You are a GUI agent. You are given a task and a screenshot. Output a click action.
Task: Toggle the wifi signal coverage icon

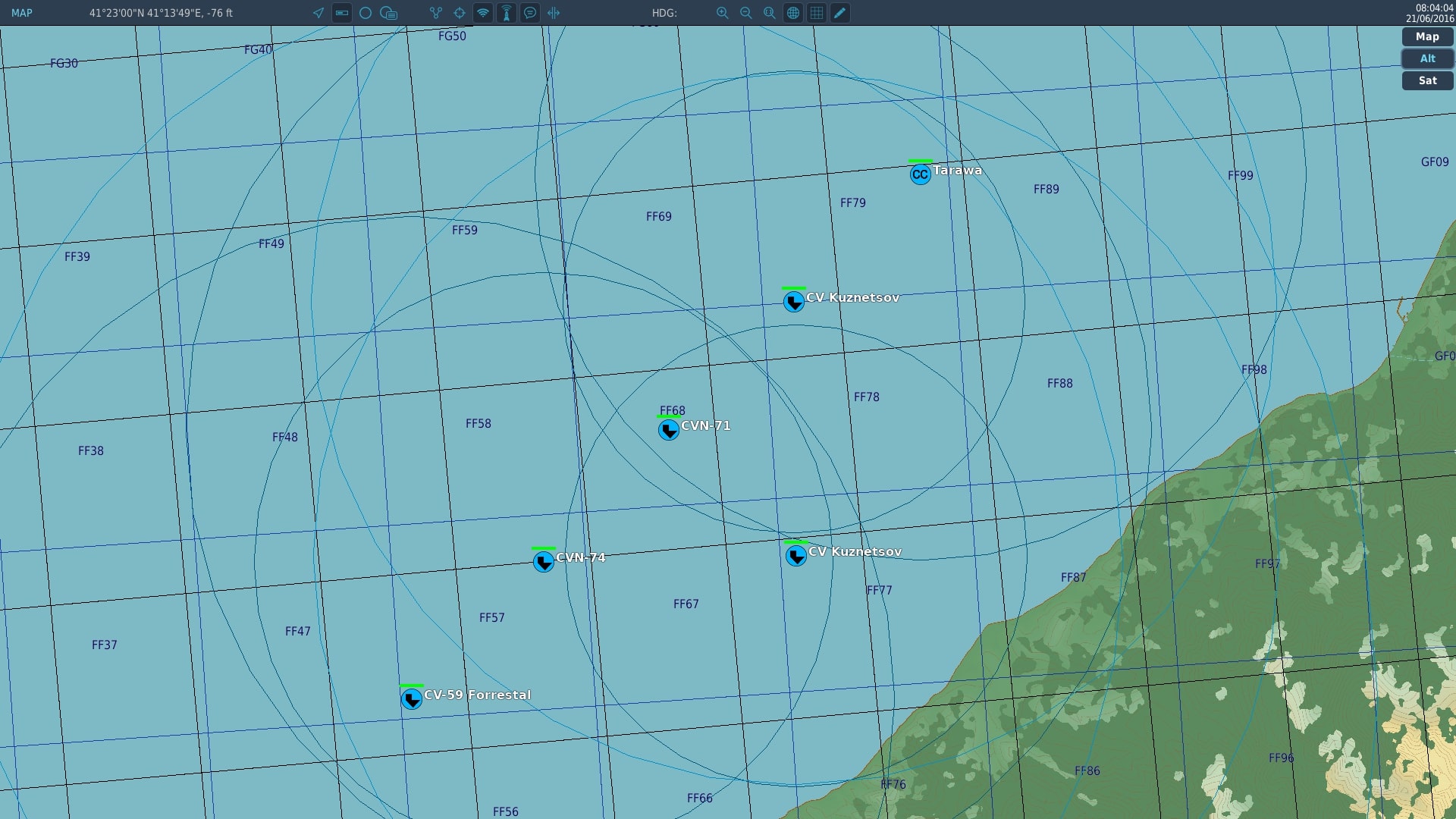pos(483,13)
